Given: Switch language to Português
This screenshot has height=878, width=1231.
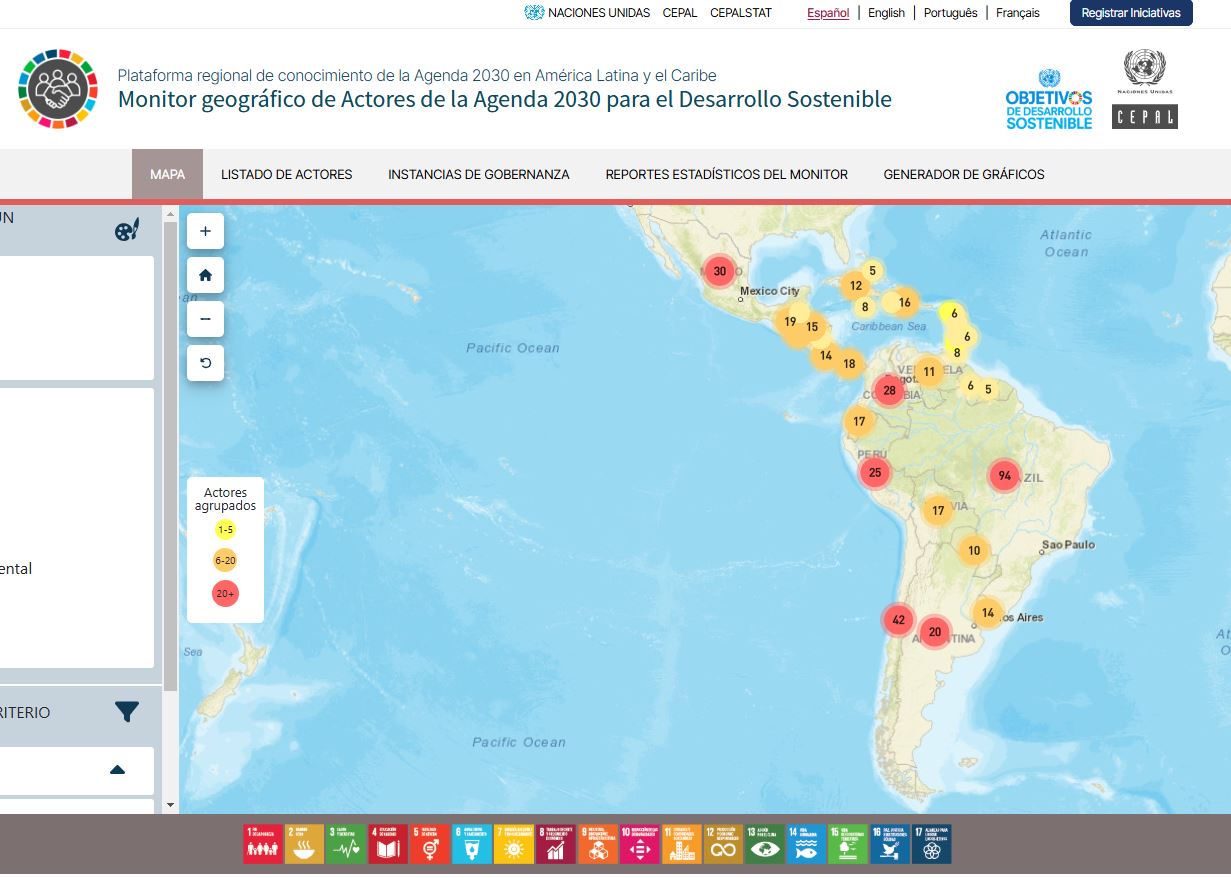Looking at the screenshot, I should 951,13.
